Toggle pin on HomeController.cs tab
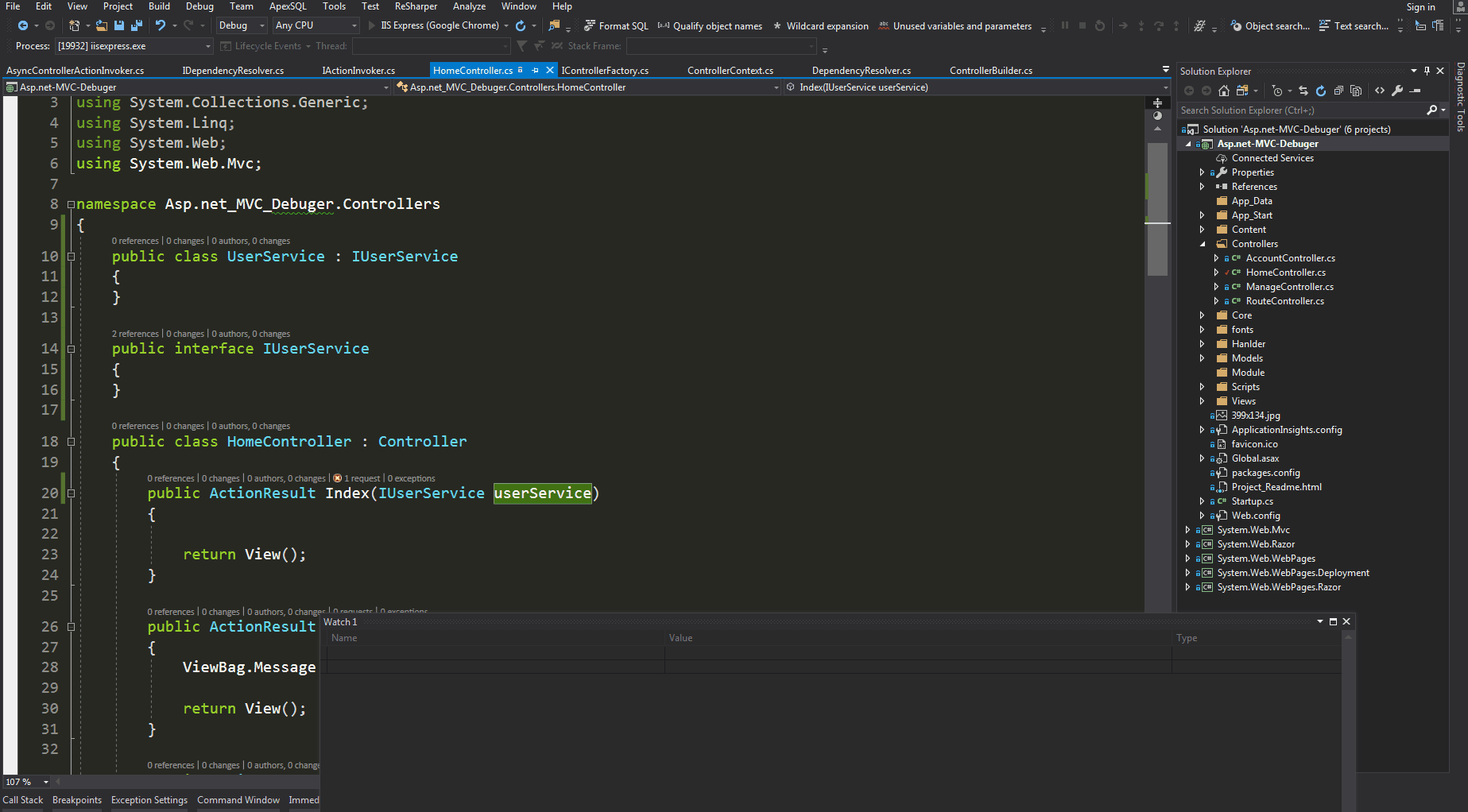This screenshot has height=812, width=1468. tap(535, 71)
